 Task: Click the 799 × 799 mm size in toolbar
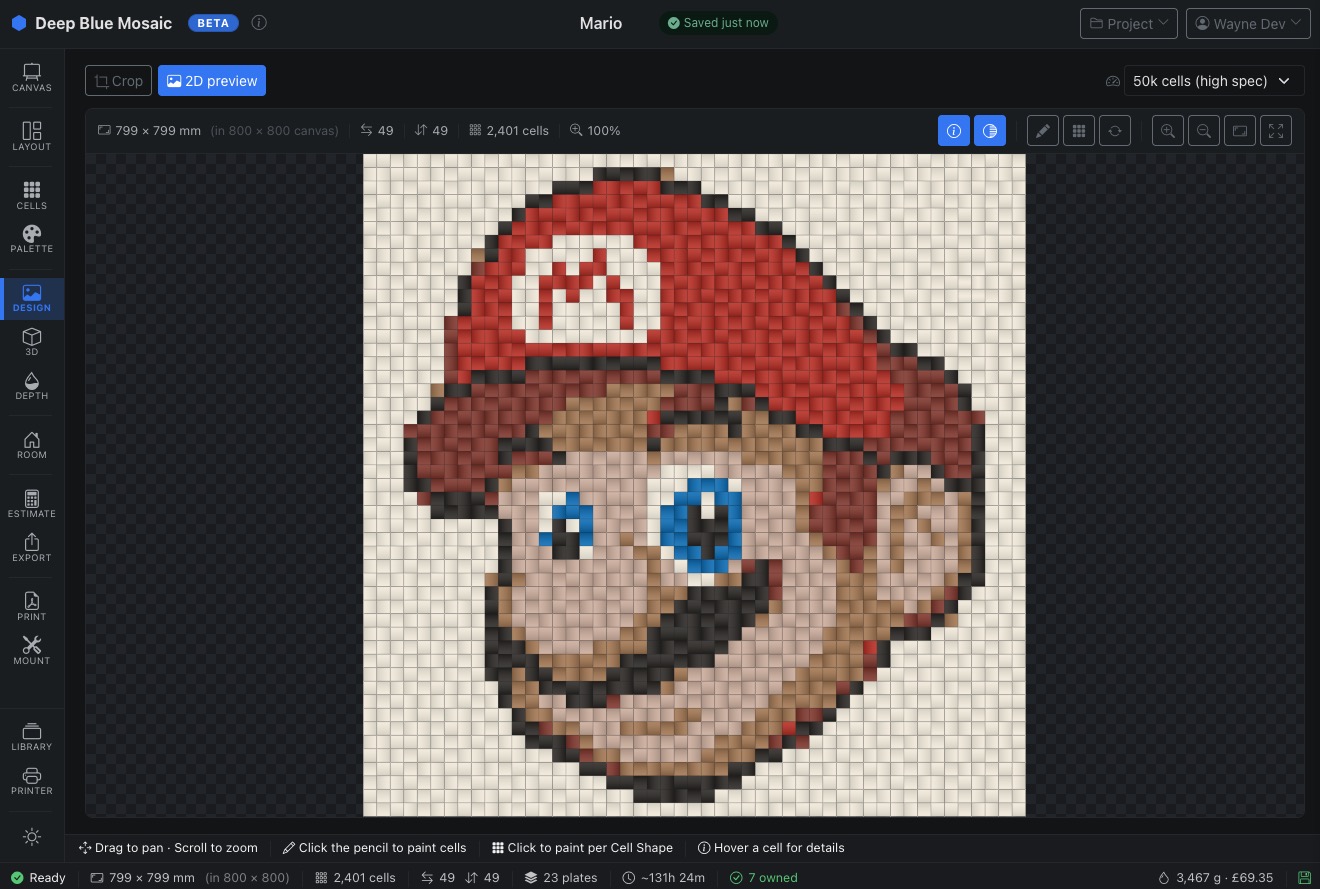(150, 131)
